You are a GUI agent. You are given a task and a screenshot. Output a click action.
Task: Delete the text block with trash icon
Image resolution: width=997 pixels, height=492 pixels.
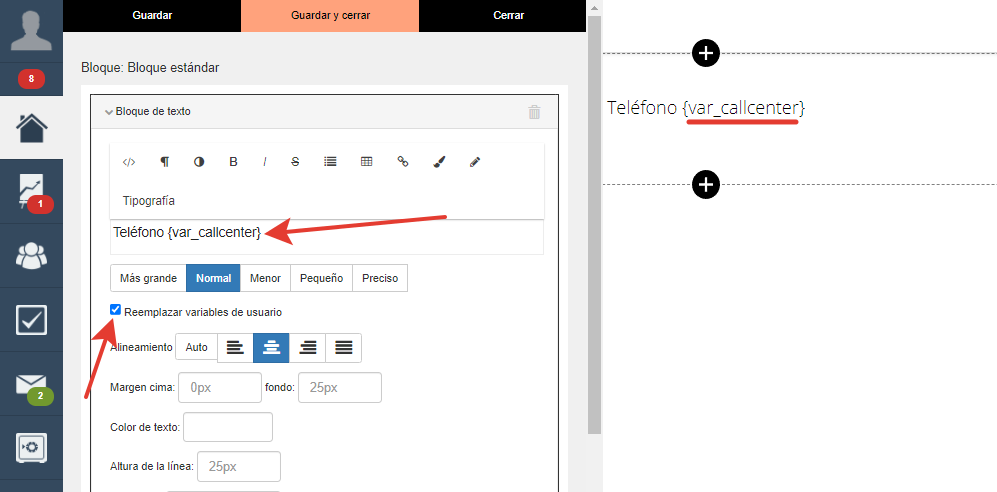(535, 113)
